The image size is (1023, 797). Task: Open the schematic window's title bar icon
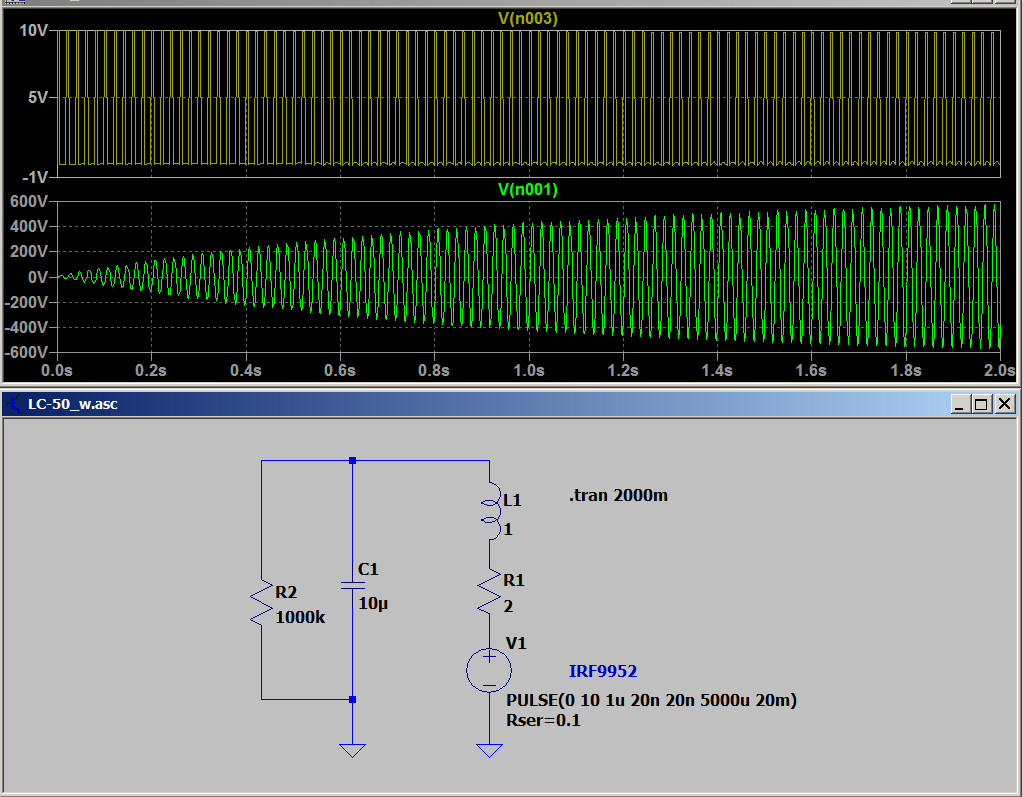click(x=13, y=404)
